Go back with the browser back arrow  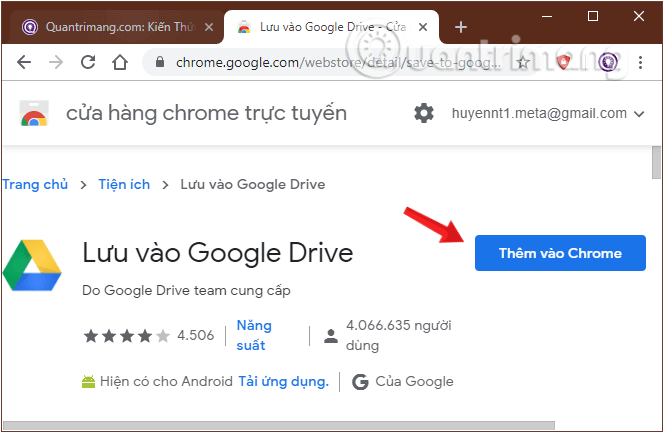[x=24, y=62]
